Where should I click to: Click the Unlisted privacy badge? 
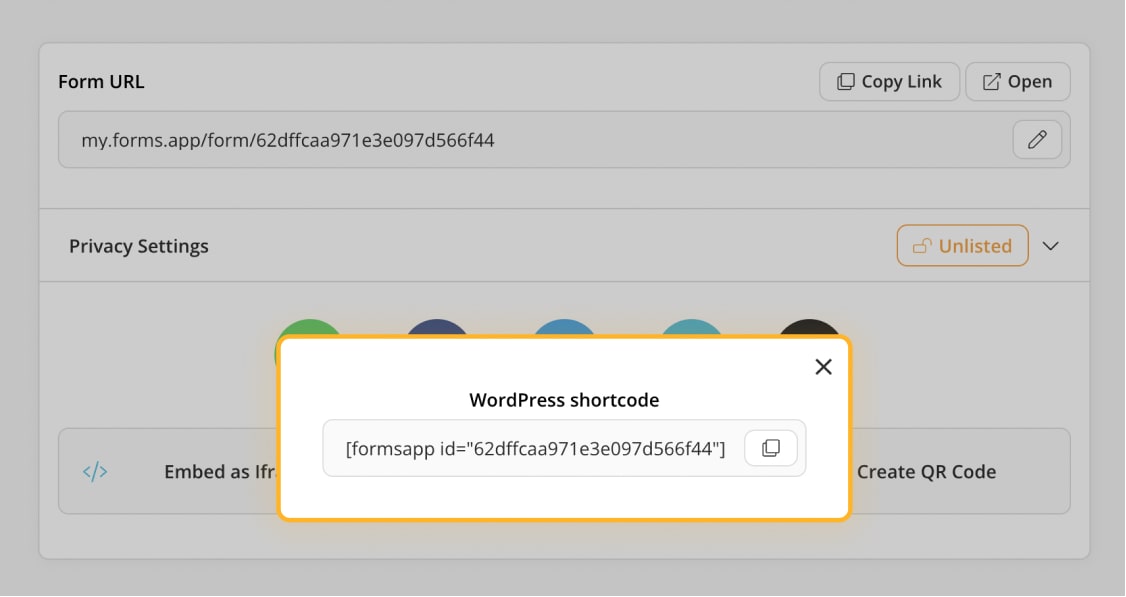coord(962,246)
